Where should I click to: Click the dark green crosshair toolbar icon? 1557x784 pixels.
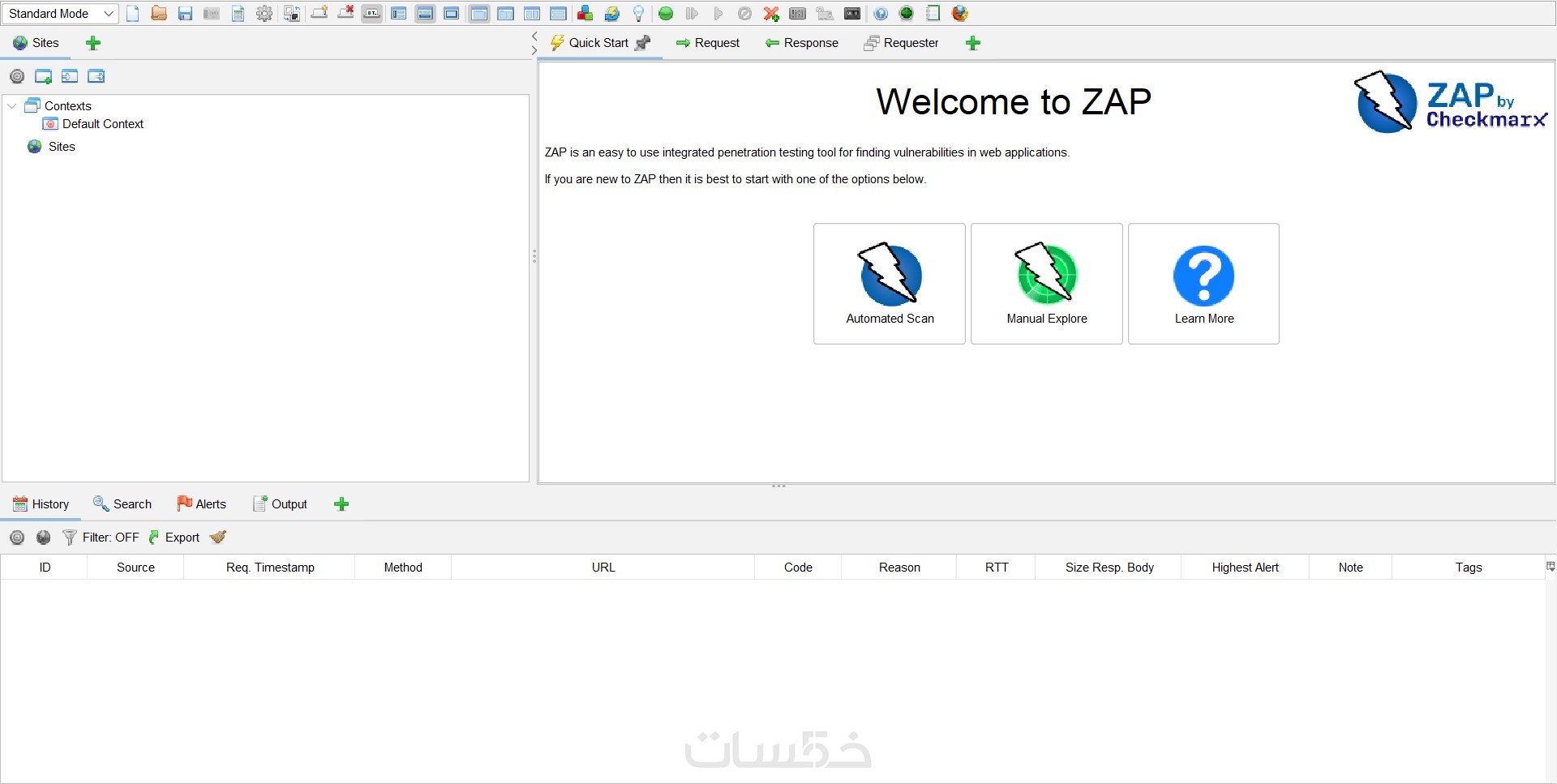(x=907, y=14)
